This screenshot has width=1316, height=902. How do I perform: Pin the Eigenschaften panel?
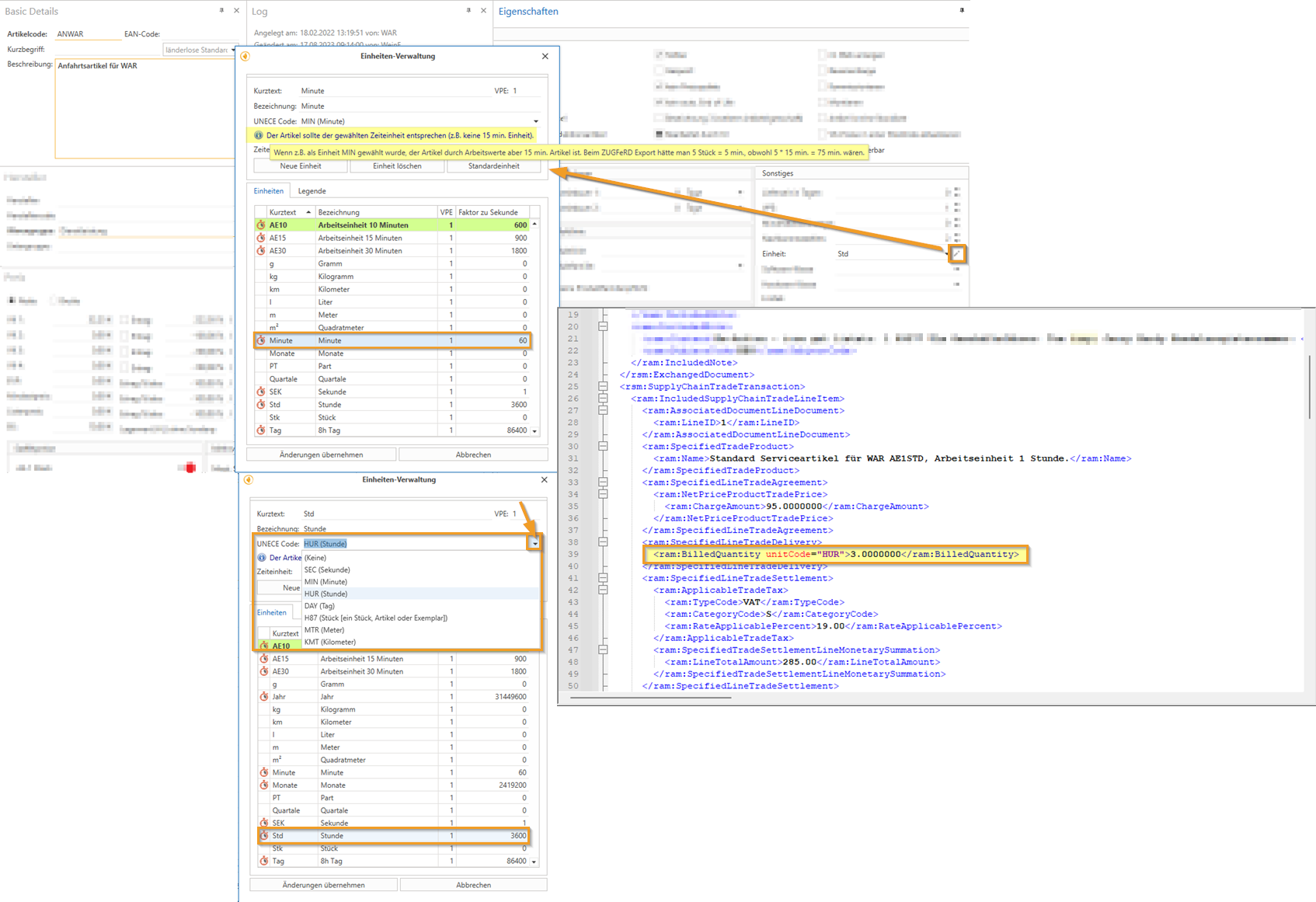[961, 11]
